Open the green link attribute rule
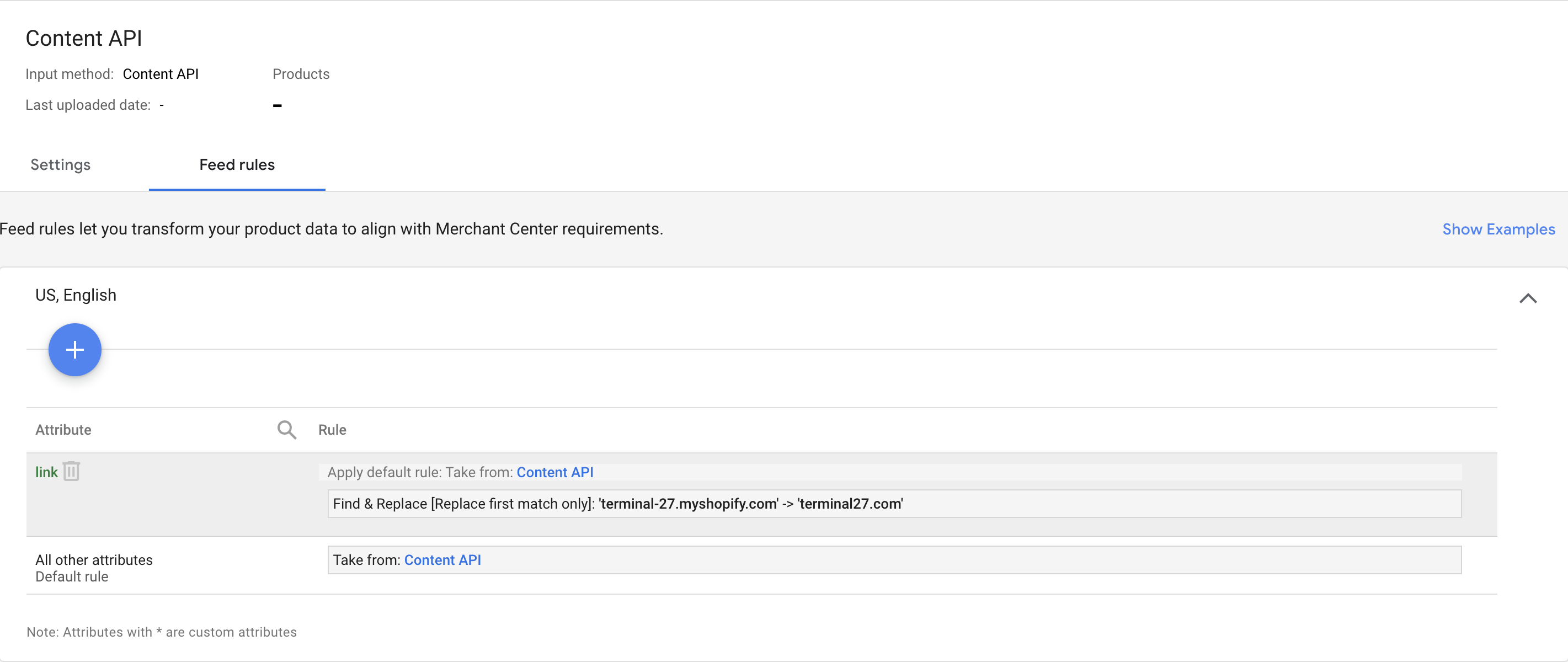Screen dimensions: 1568x662 click(x=46, y=472)
